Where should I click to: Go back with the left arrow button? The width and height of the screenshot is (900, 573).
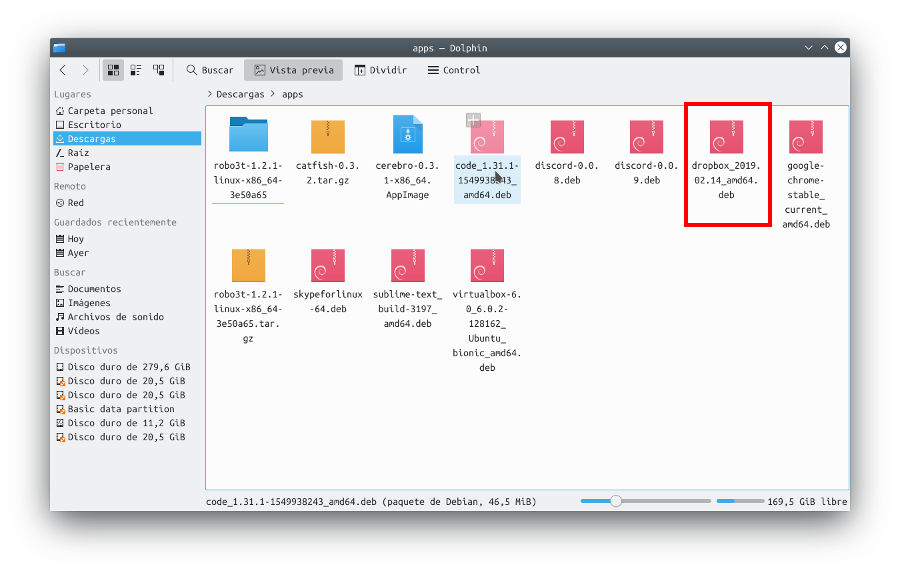(63, 70)
